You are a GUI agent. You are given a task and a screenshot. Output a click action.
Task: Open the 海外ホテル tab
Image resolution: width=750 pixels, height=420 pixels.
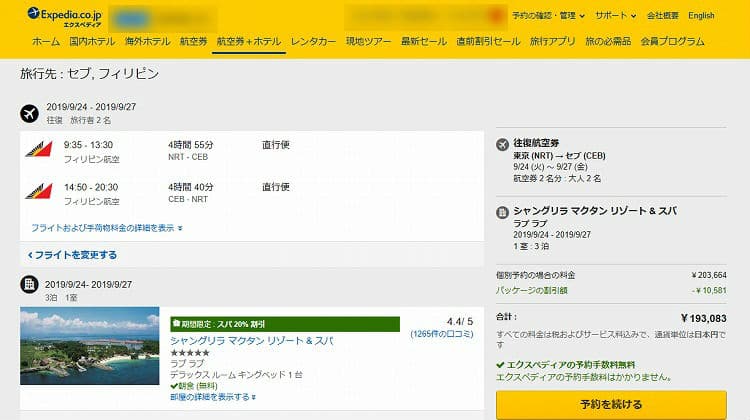coord(147,42)
